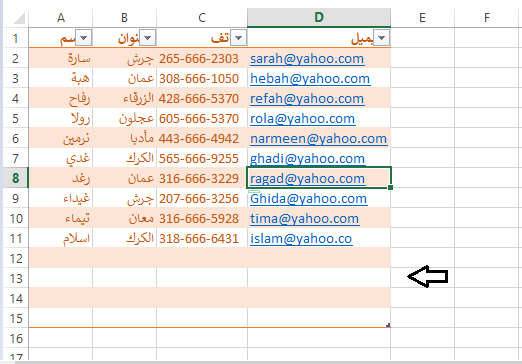The width and height of the screenshot is (522, 364).
Task: Select row 16 header
Action: pyautogui.click(x=16, y=339)
